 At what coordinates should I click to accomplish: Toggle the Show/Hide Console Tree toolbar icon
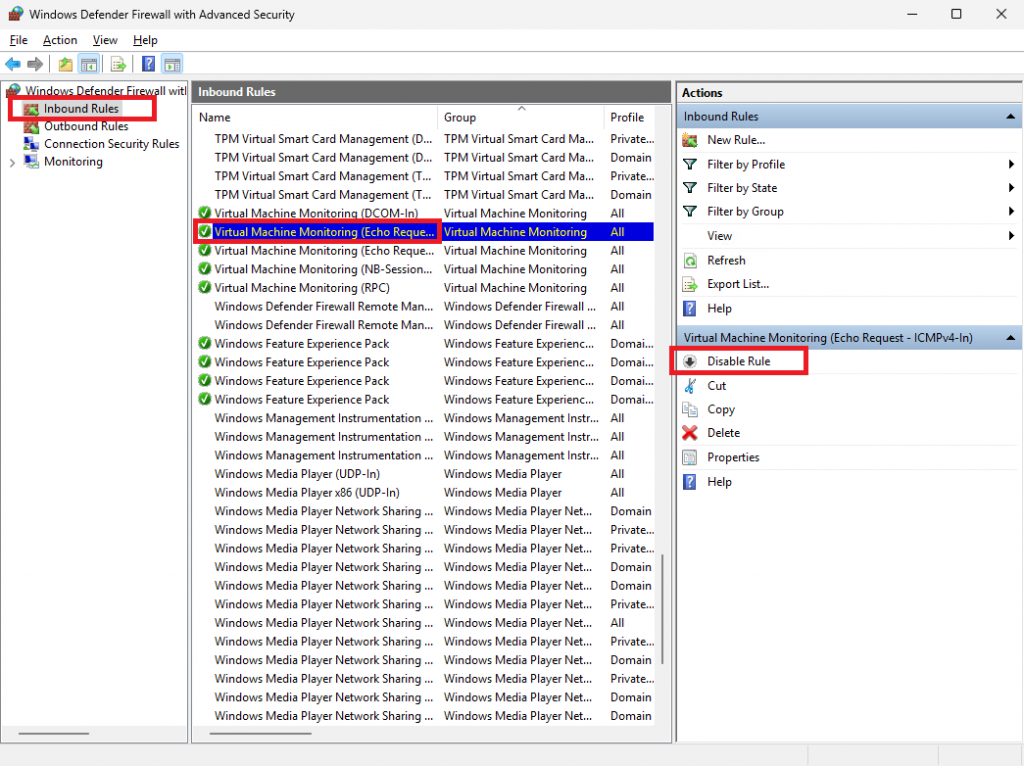pyautogui.click(x=89, y=64)
